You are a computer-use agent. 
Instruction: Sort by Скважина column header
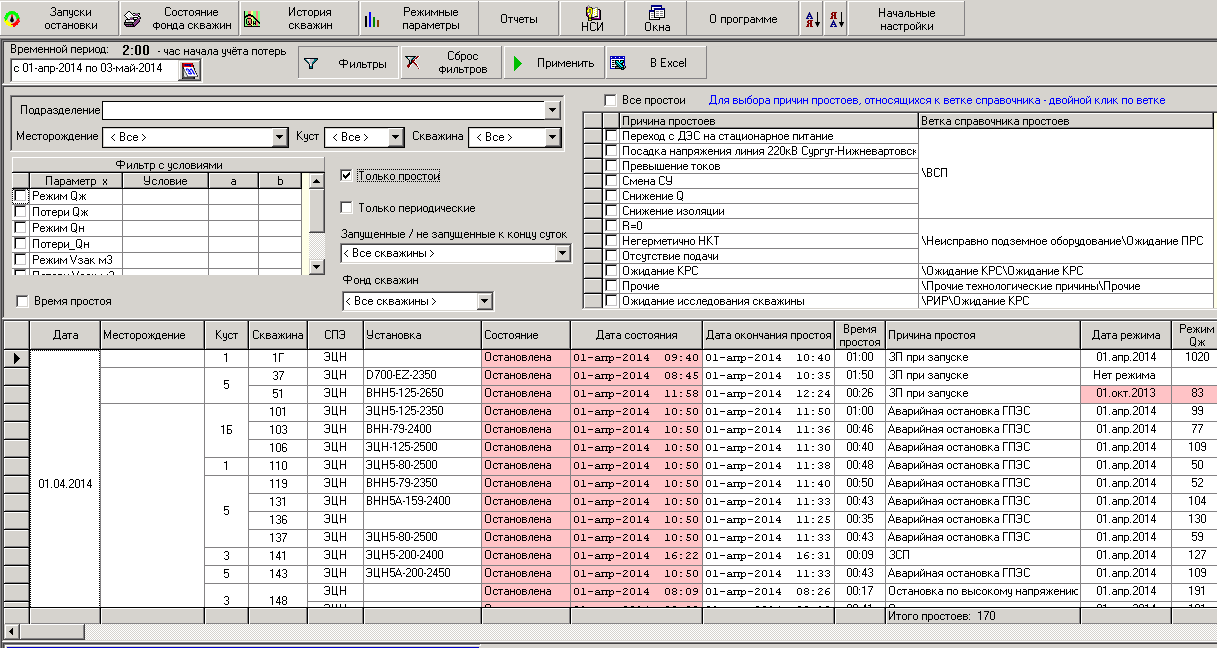[277, 335]
